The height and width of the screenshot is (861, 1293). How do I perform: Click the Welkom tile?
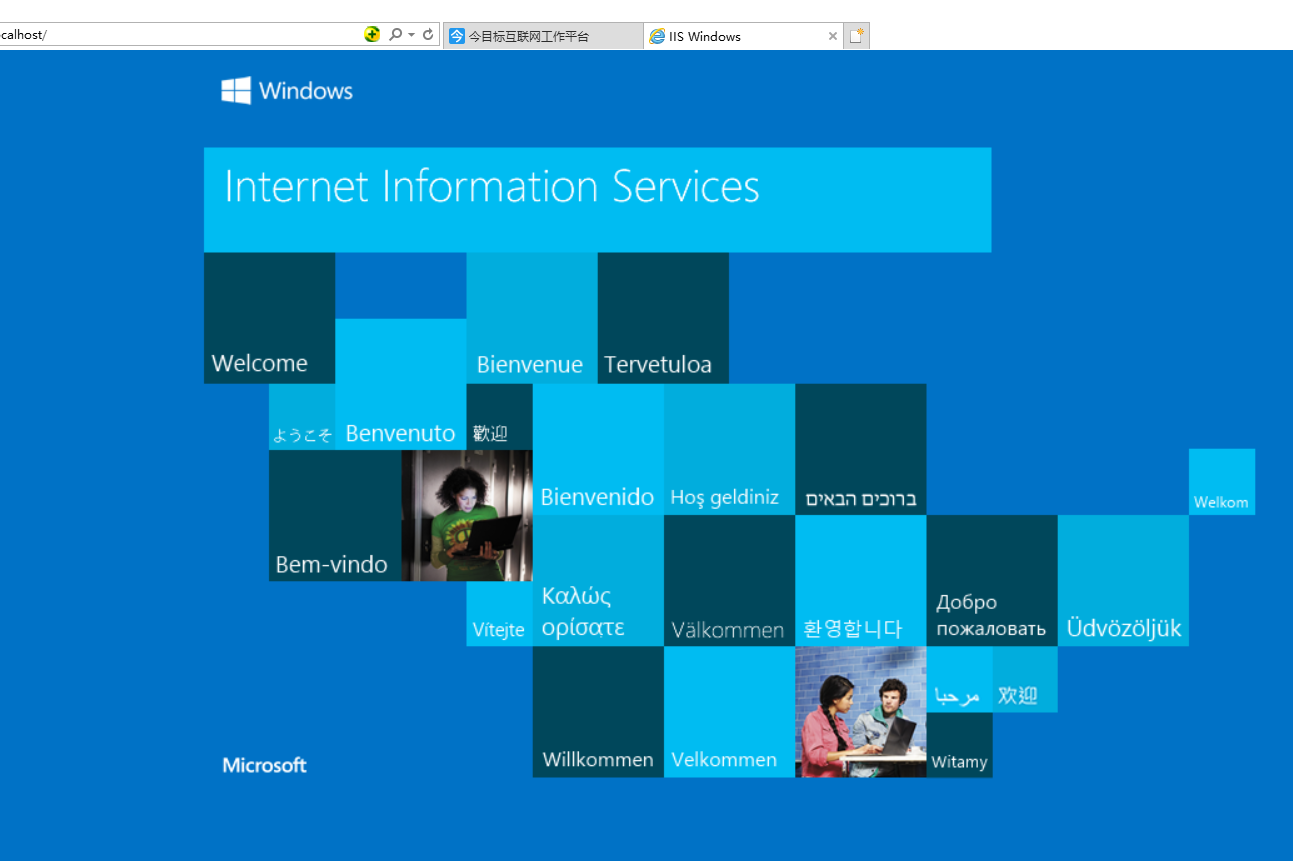coord(1221,482)
